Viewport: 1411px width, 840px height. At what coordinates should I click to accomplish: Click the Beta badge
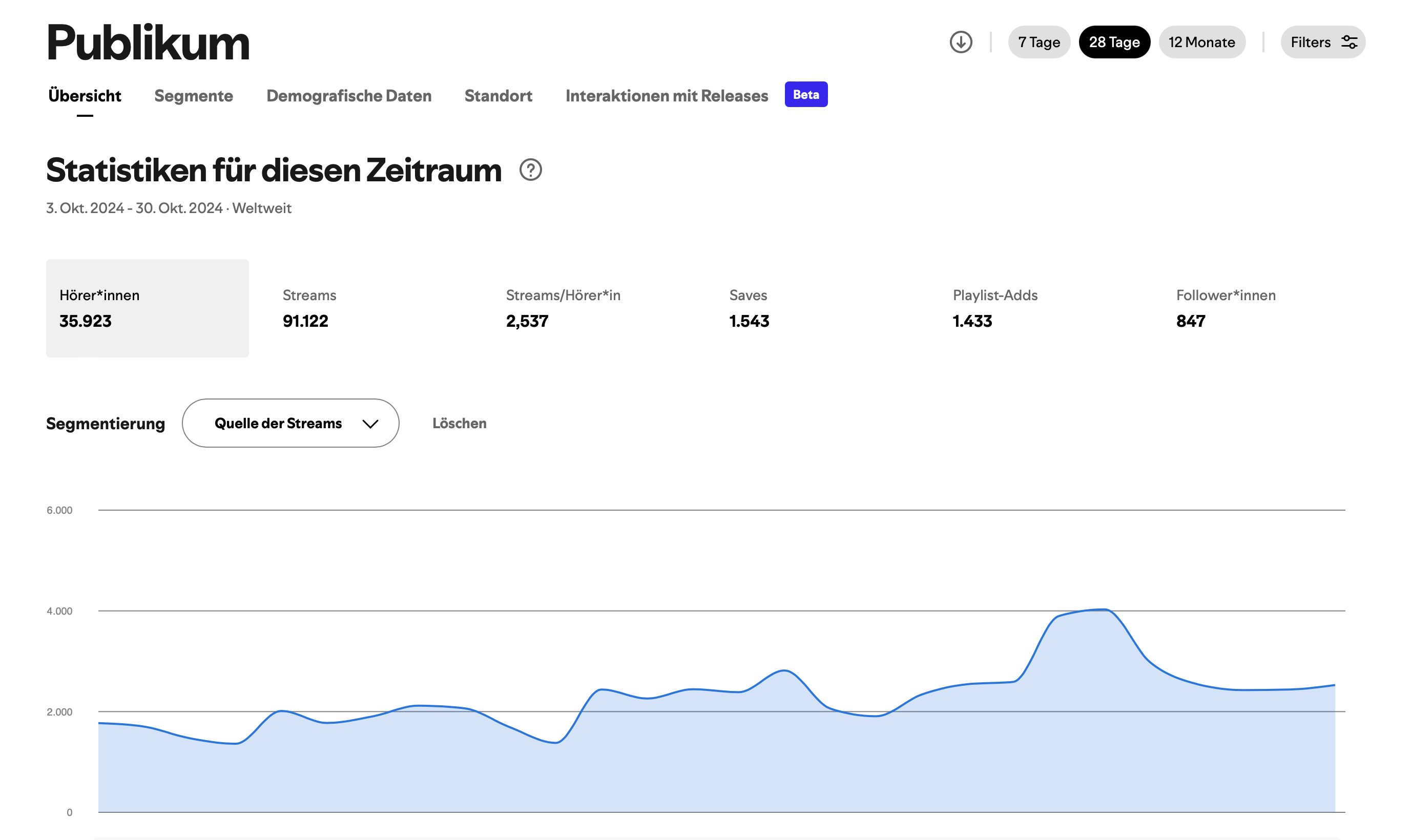point(806,95)
